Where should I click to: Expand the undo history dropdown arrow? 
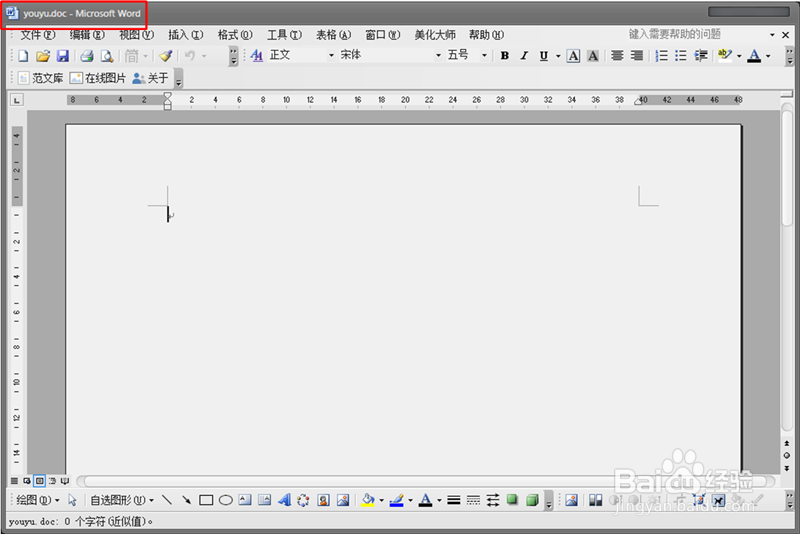[x=204, y=56]
